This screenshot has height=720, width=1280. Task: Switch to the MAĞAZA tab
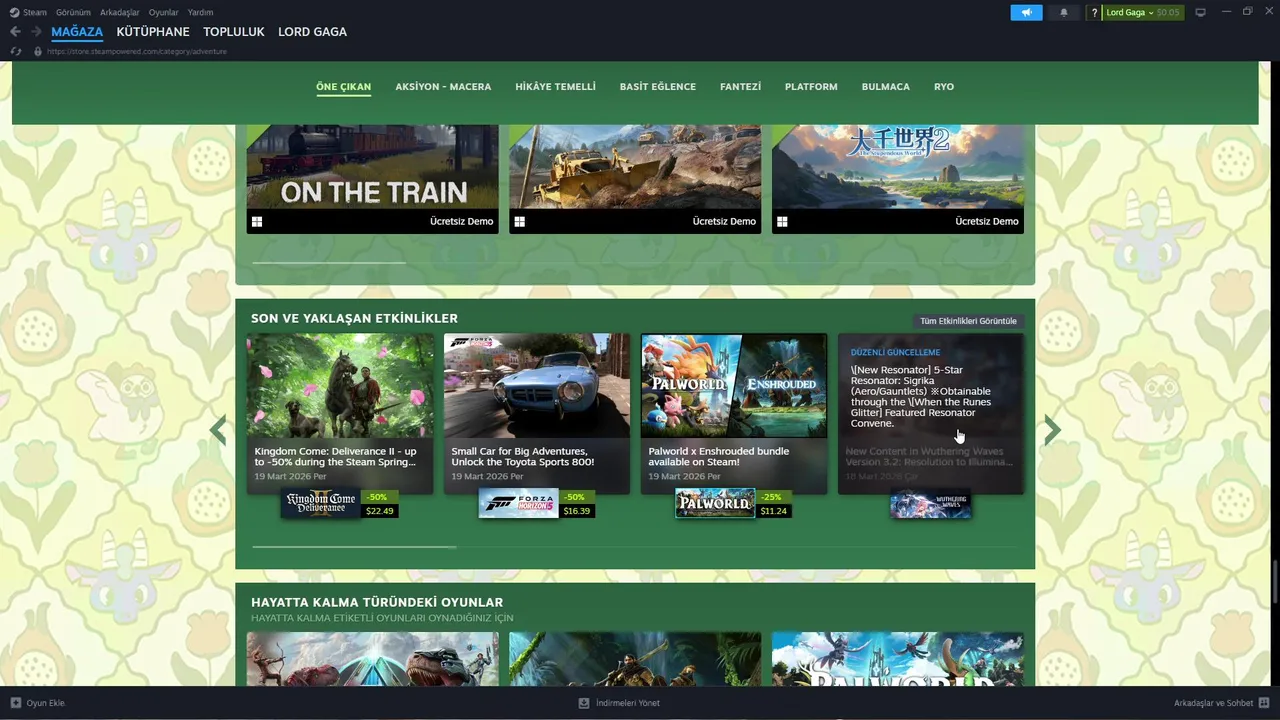pos(77,32)
